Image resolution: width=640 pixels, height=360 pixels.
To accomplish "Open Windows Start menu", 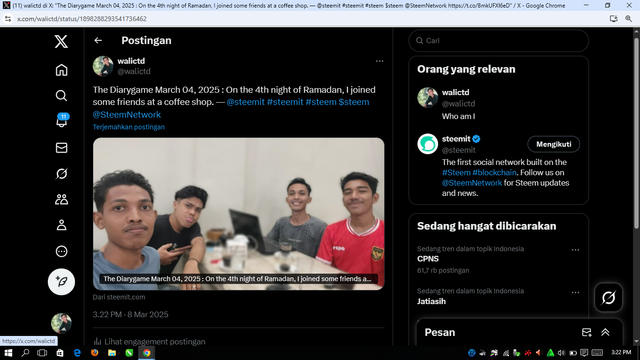I will [x=8, y=353].
